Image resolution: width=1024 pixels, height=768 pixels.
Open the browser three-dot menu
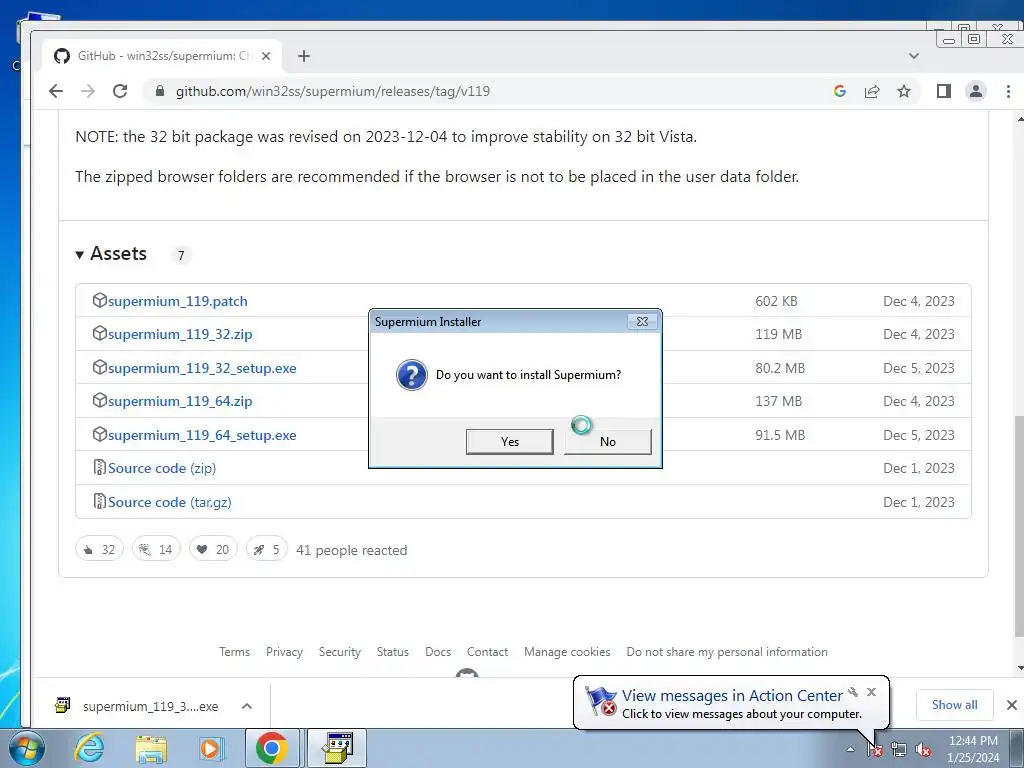click(1008, 91)
